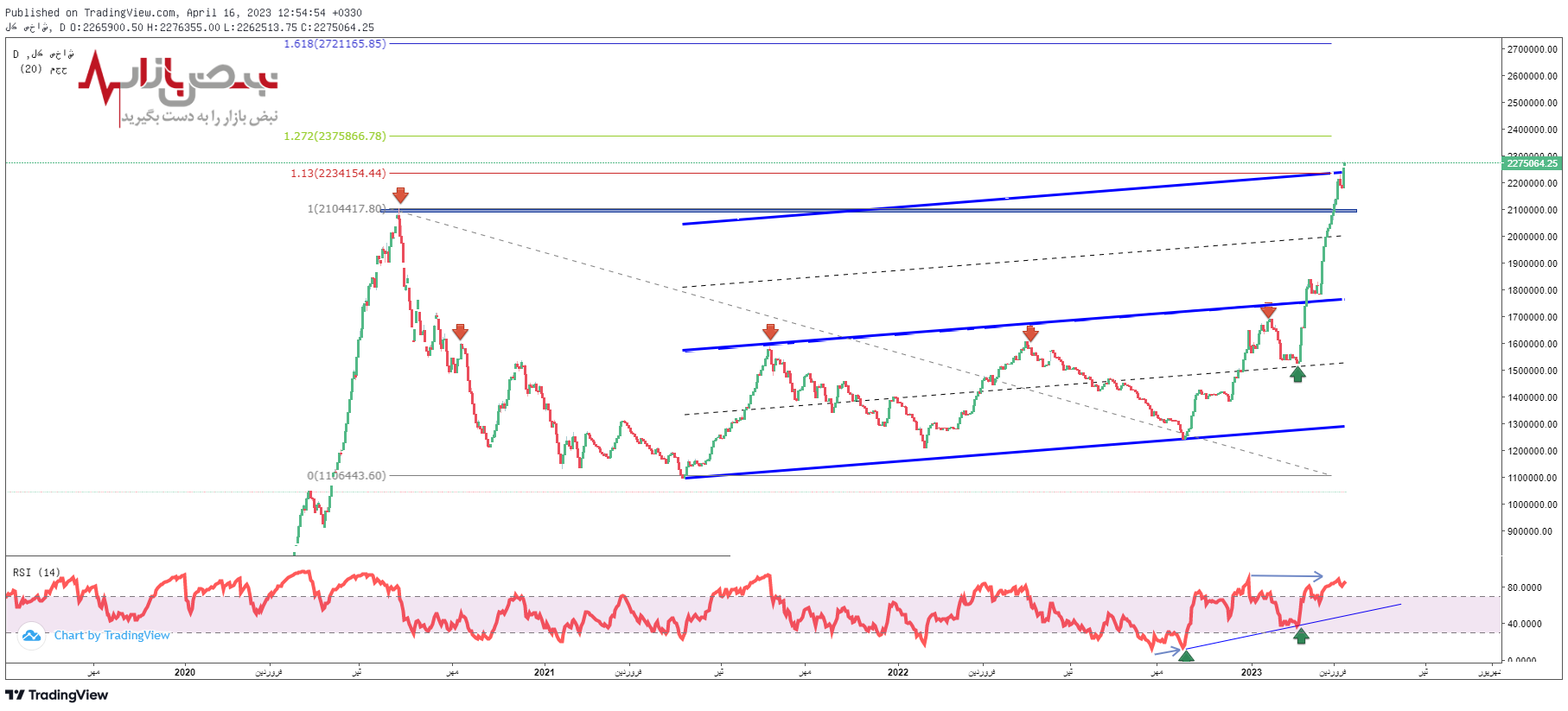Click RSI axis label 80.0000
The image size is (1568, 711).
click(x=1525, y=588)
